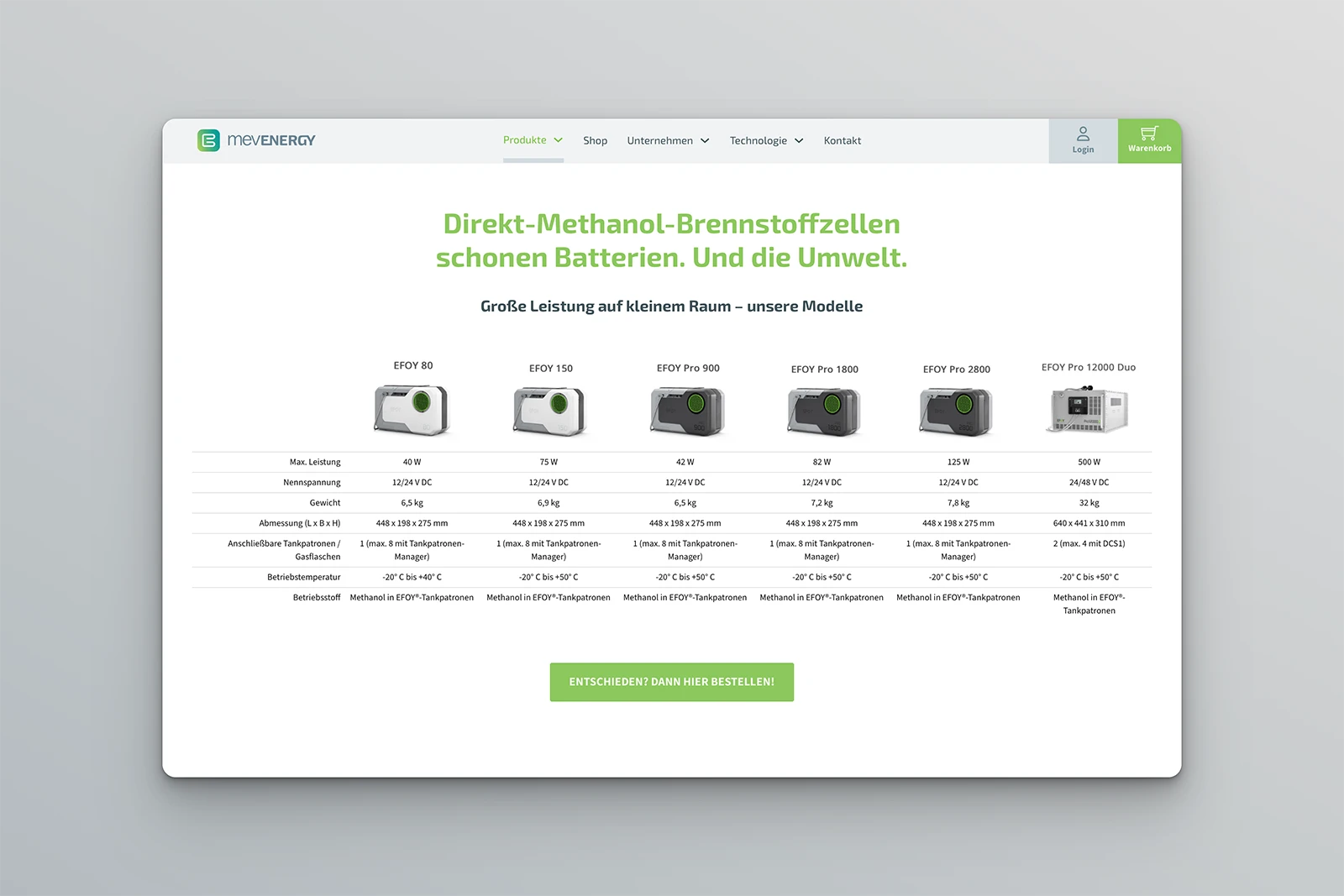Click 'Entschieden? Dann hier bestellen!' button
The width and height of the screenshot is (1344, 896).
[672, 682]
